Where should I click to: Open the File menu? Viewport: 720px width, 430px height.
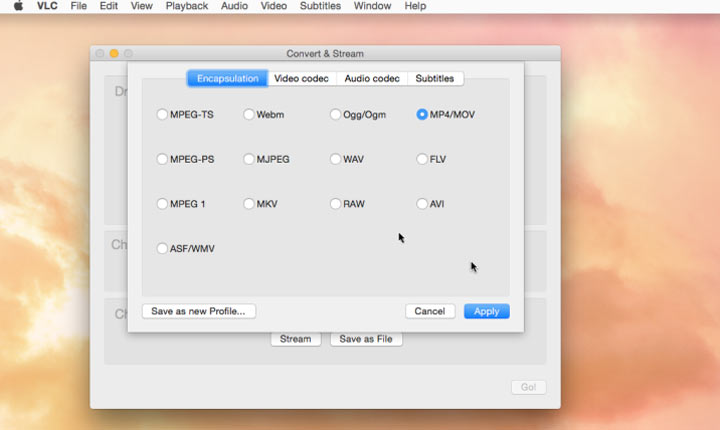pyautogui.click(x=79, y=6)
